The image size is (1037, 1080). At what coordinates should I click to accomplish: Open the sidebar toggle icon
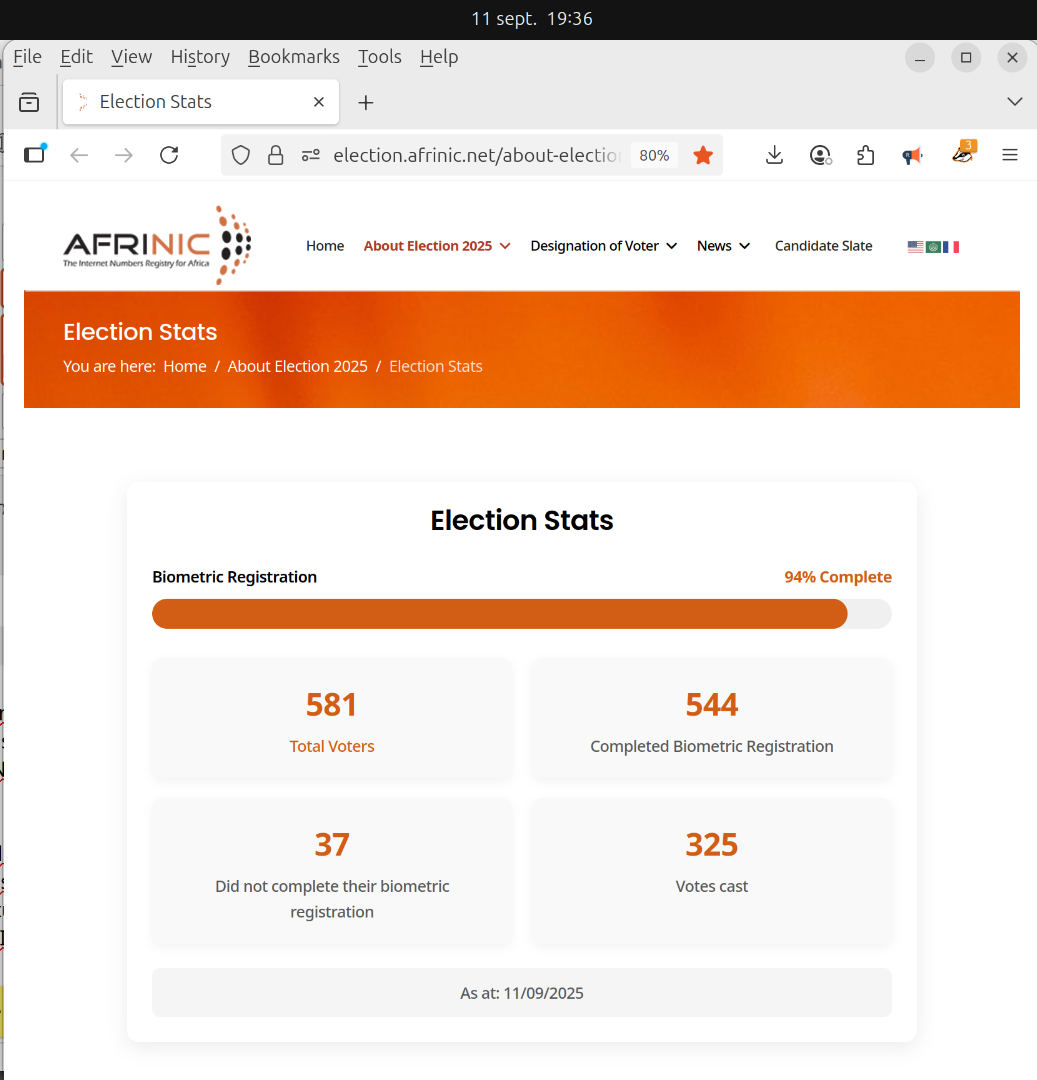pyautogui.click(x=35, y=154)
